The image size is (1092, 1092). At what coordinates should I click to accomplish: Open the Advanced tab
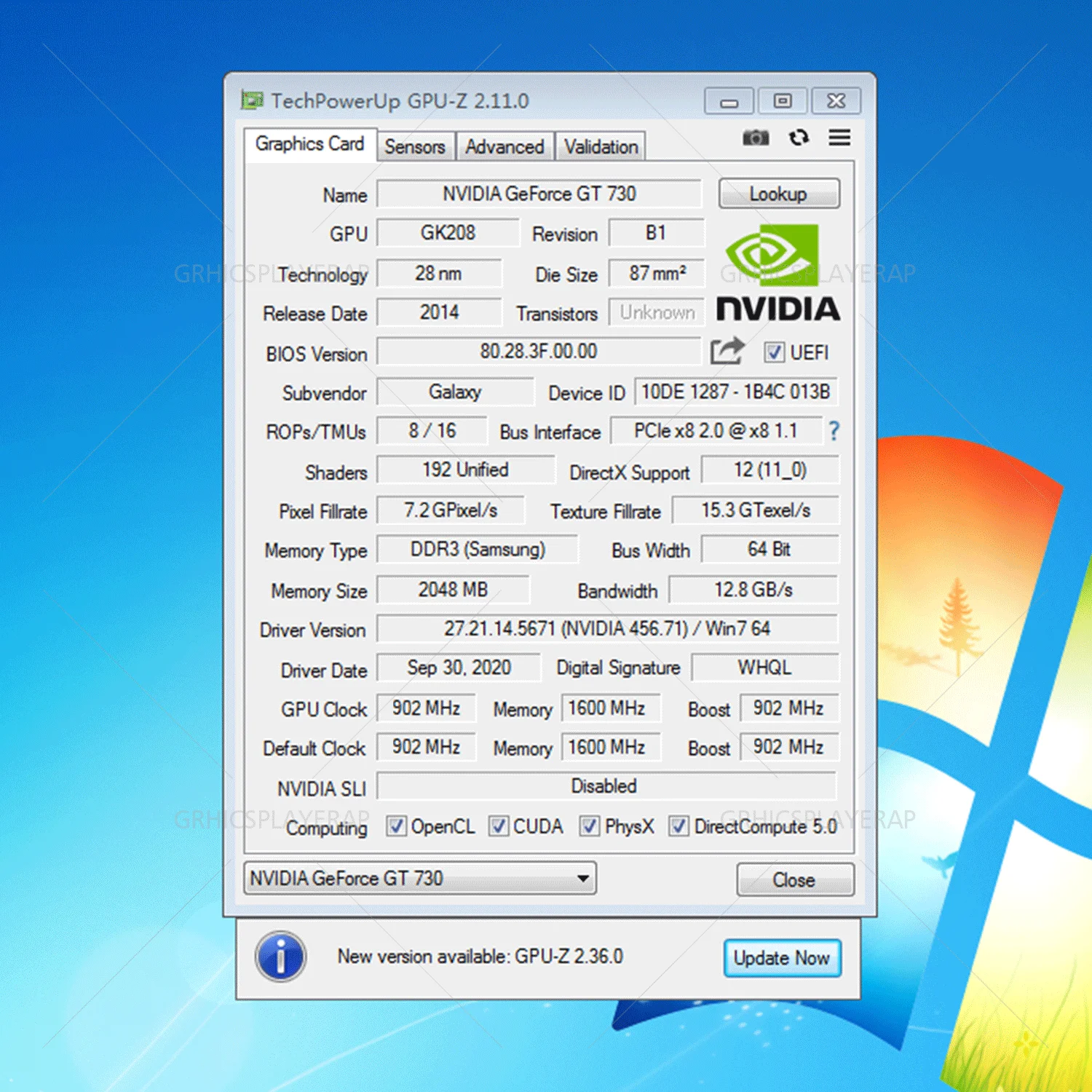(x=505, y=146)
